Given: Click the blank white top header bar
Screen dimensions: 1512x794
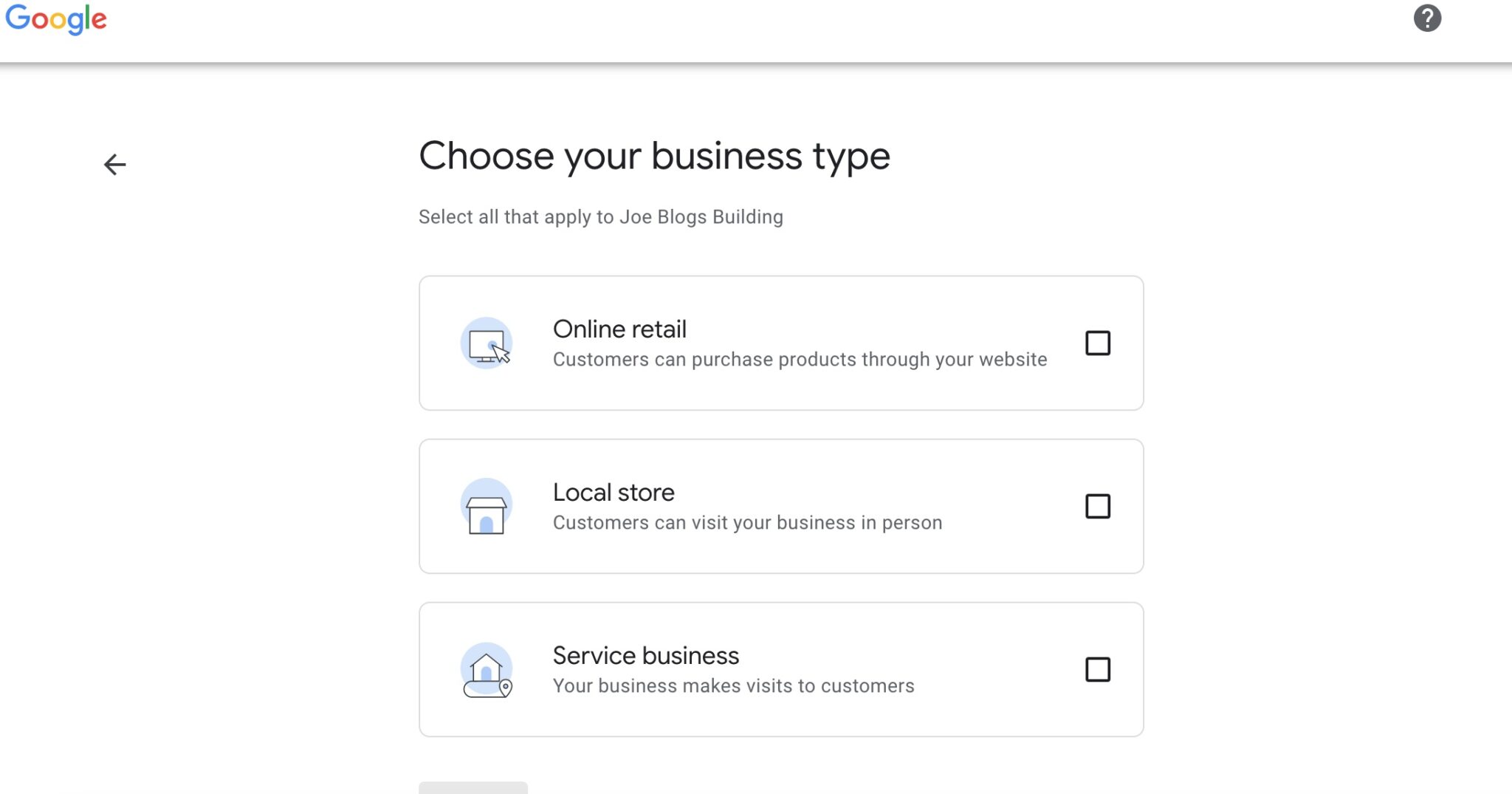Looking at the screenshot, I should [x=738, y=30].
